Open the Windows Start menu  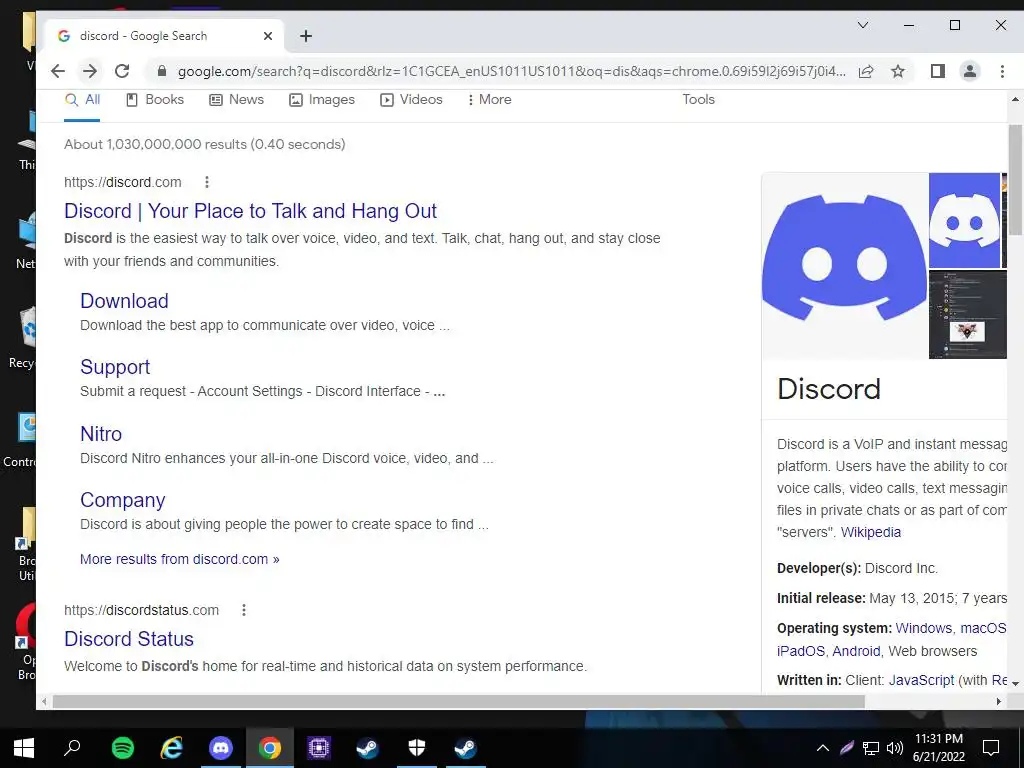tap(24, 748)
